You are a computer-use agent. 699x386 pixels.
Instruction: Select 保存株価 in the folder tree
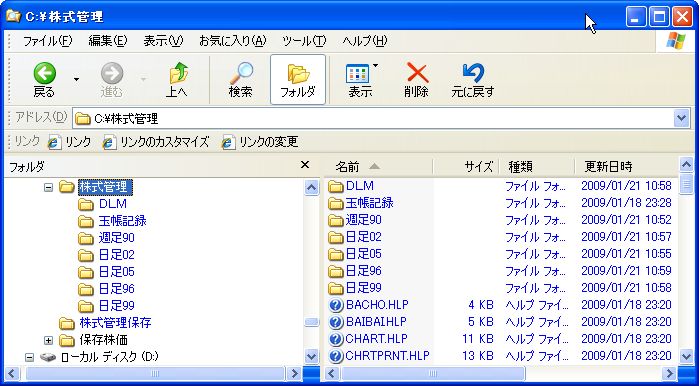tap(103, 340)
